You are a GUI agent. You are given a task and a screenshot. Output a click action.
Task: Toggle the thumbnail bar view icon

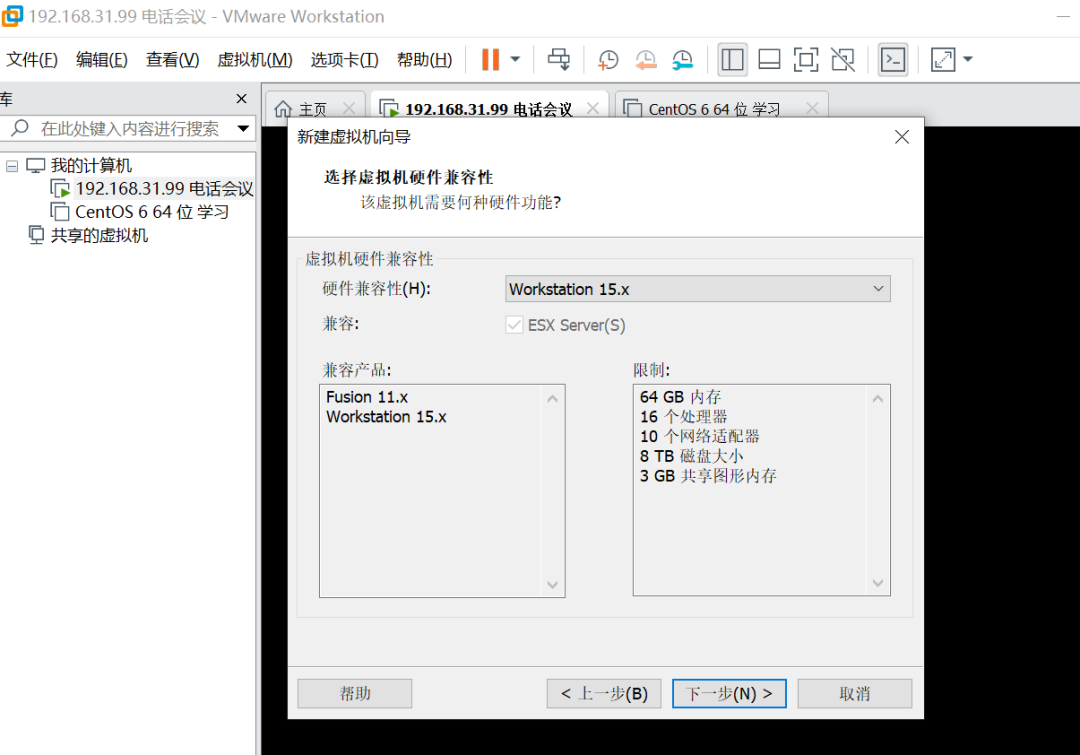pos(769,60)
